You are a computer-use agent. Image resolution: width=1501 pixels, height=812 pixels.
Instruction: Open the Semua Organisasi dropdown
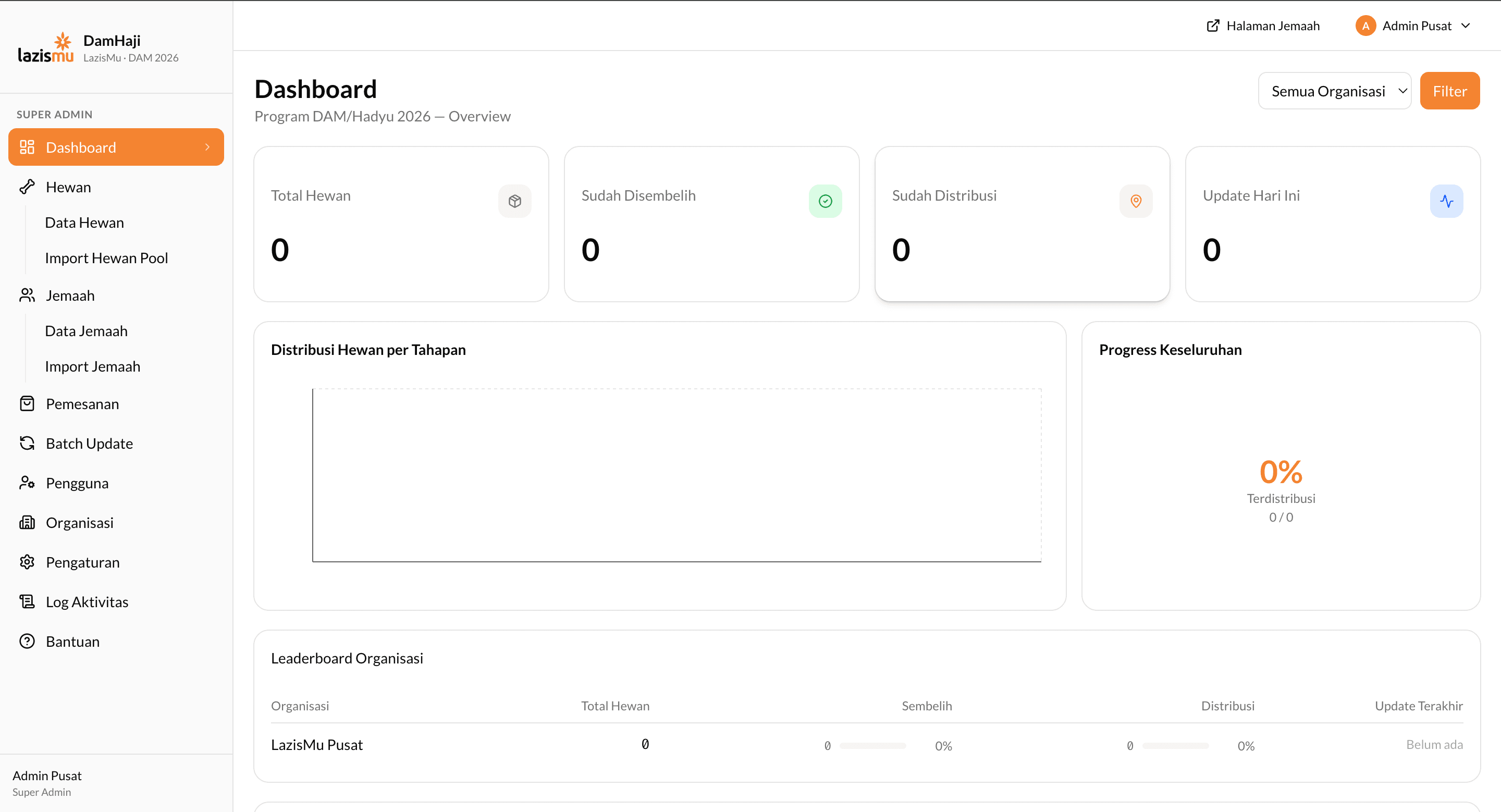click(x=1334, y=91)
